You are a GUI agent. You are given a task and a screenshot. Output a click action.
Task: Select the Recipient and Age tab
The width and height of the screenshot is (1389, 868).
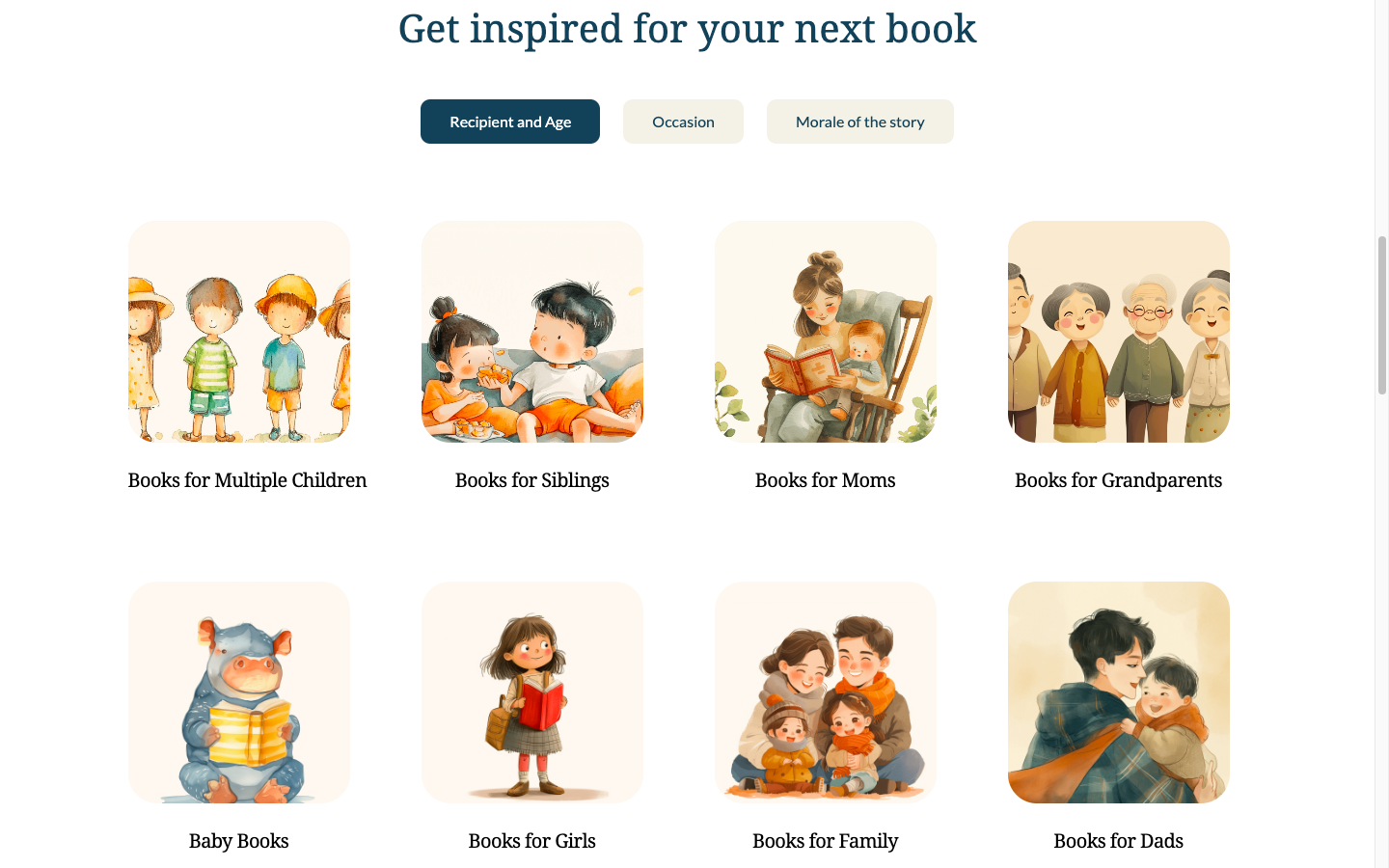point(510,122)
